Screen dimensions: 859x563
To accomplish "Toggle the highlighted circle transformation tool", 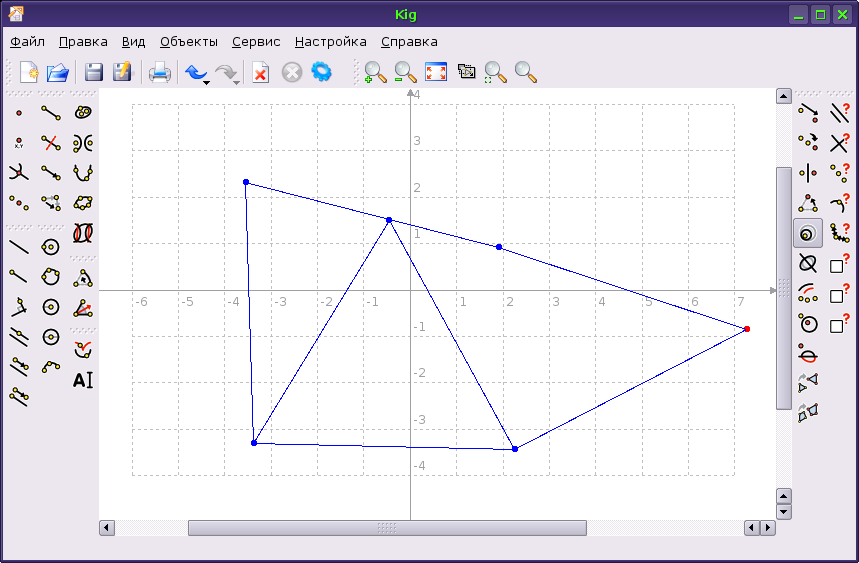I will click(x=808, y=233).
